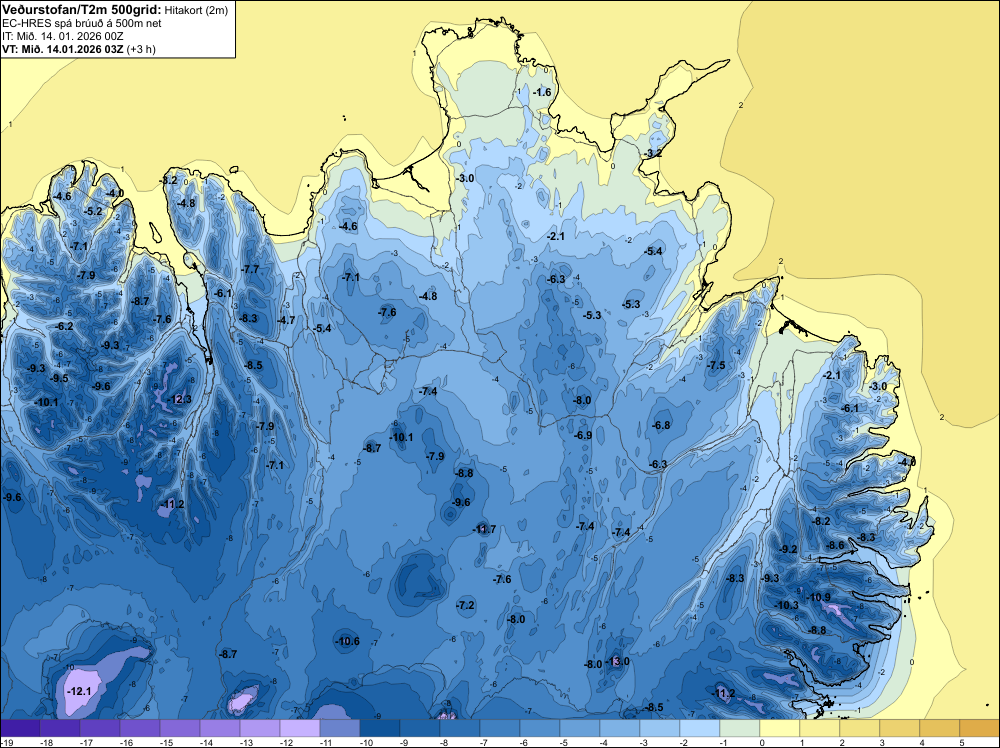Click the -5.2 temperature label
This screenshot has width=1000, height=748.
click(x=93, y=211)
